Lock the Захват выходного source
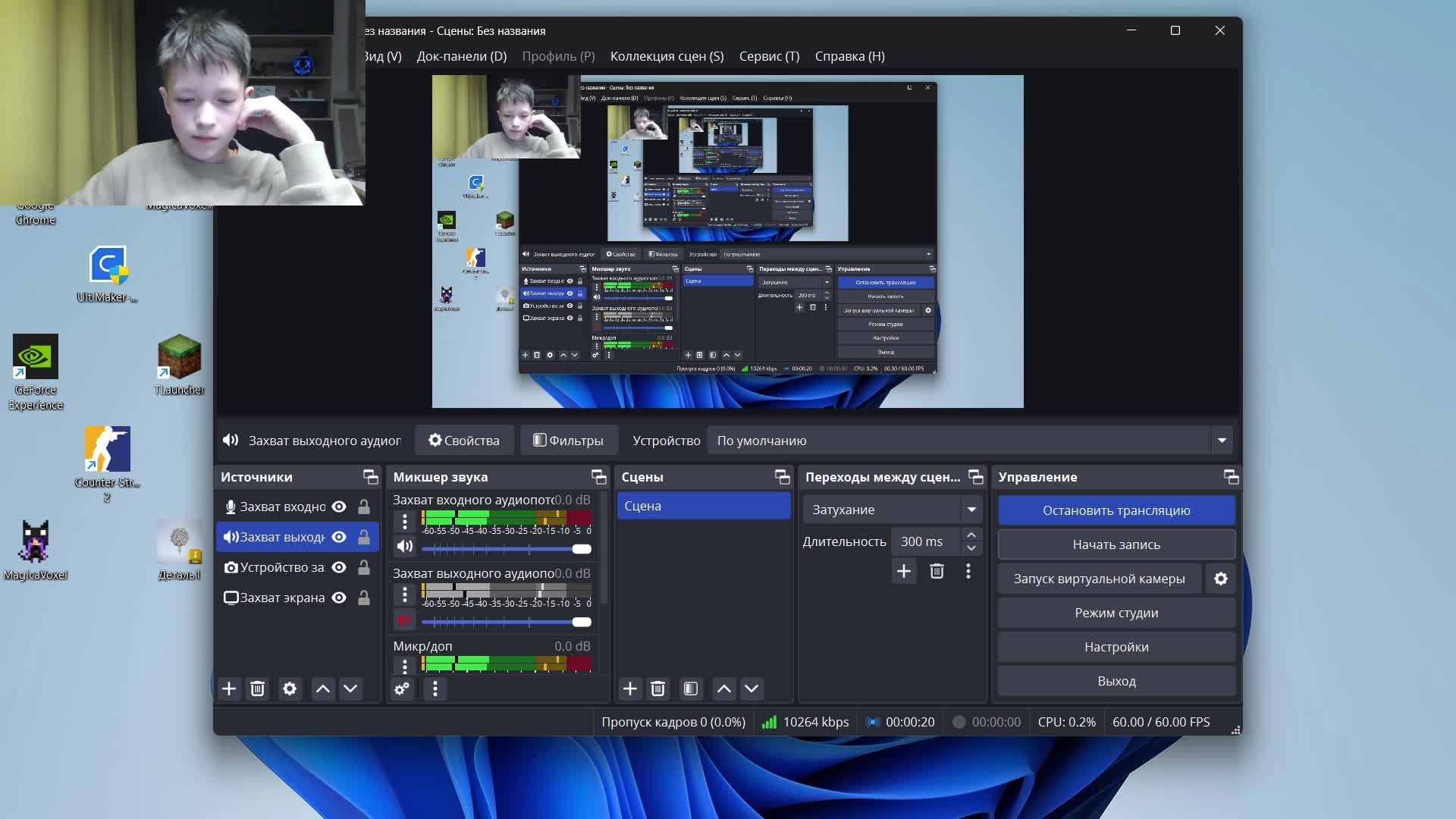This screenshot has width=1456, height=819. point(364,537)
